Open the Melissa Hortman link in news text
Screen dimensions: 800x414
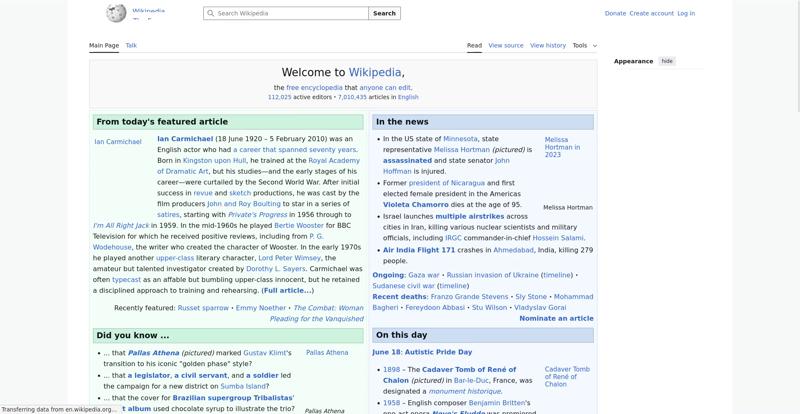[x=462, y=150]
